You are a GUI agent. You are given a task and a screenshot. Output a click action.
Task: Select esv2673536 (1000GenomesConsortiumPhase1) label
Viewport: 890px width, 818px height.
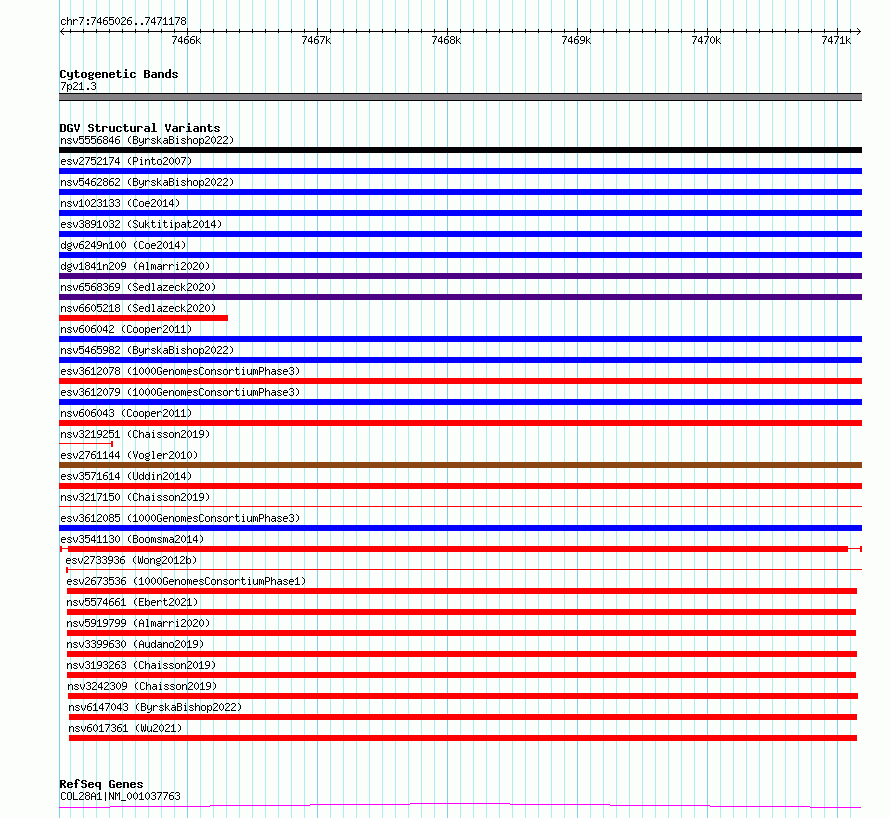[x=186, y=581]
